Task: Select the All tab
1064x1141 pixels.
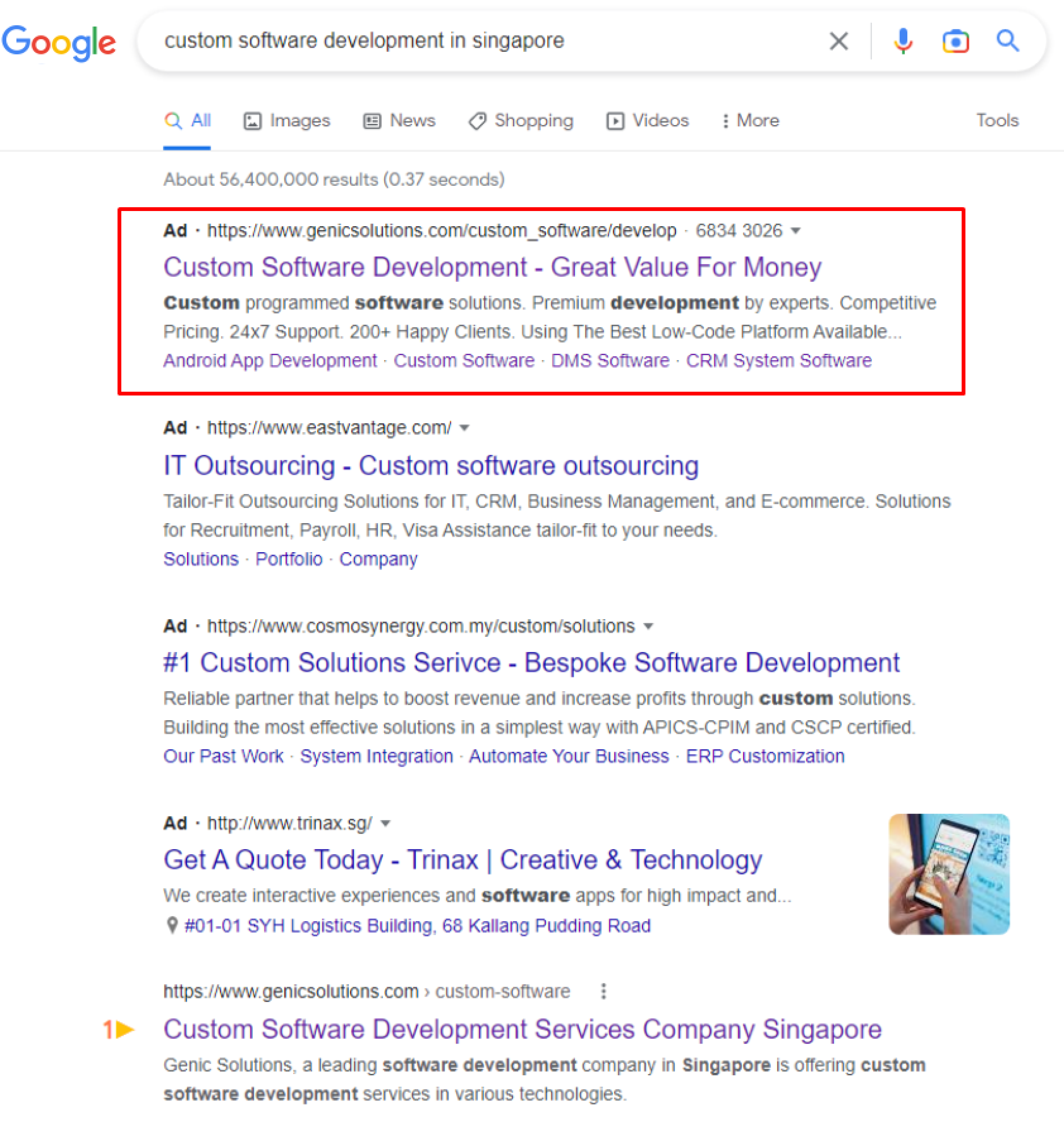Action: pyautogui.click(x=187, y=120)
